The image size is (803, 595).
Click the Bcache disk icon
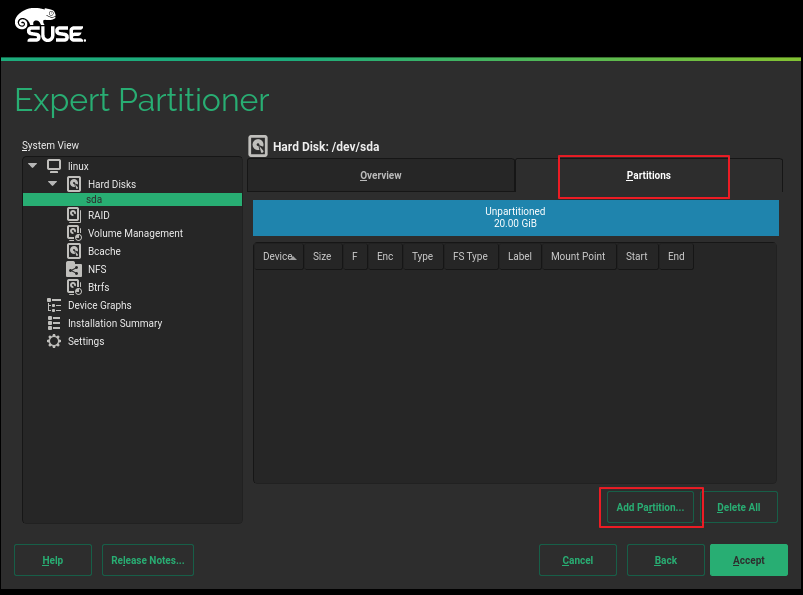[74, 251]
